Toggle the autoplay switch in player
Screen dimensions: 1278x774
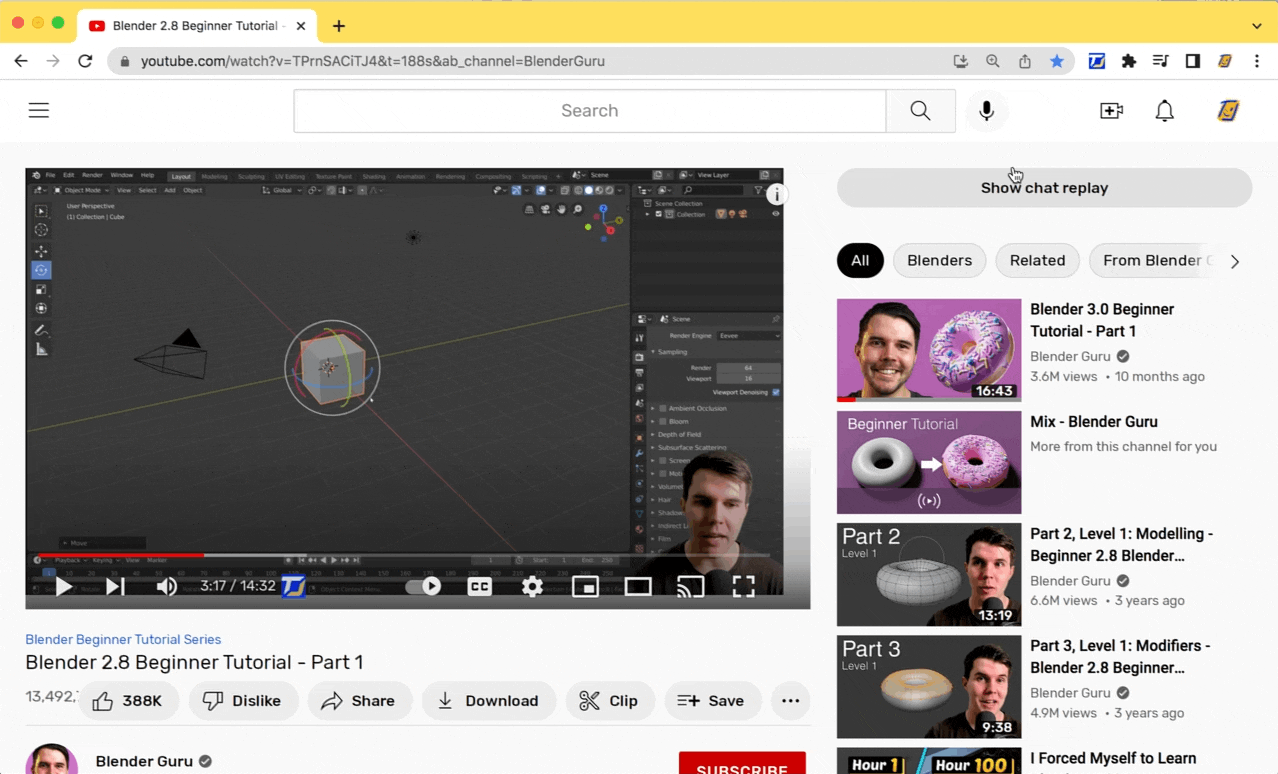point(424,586)
